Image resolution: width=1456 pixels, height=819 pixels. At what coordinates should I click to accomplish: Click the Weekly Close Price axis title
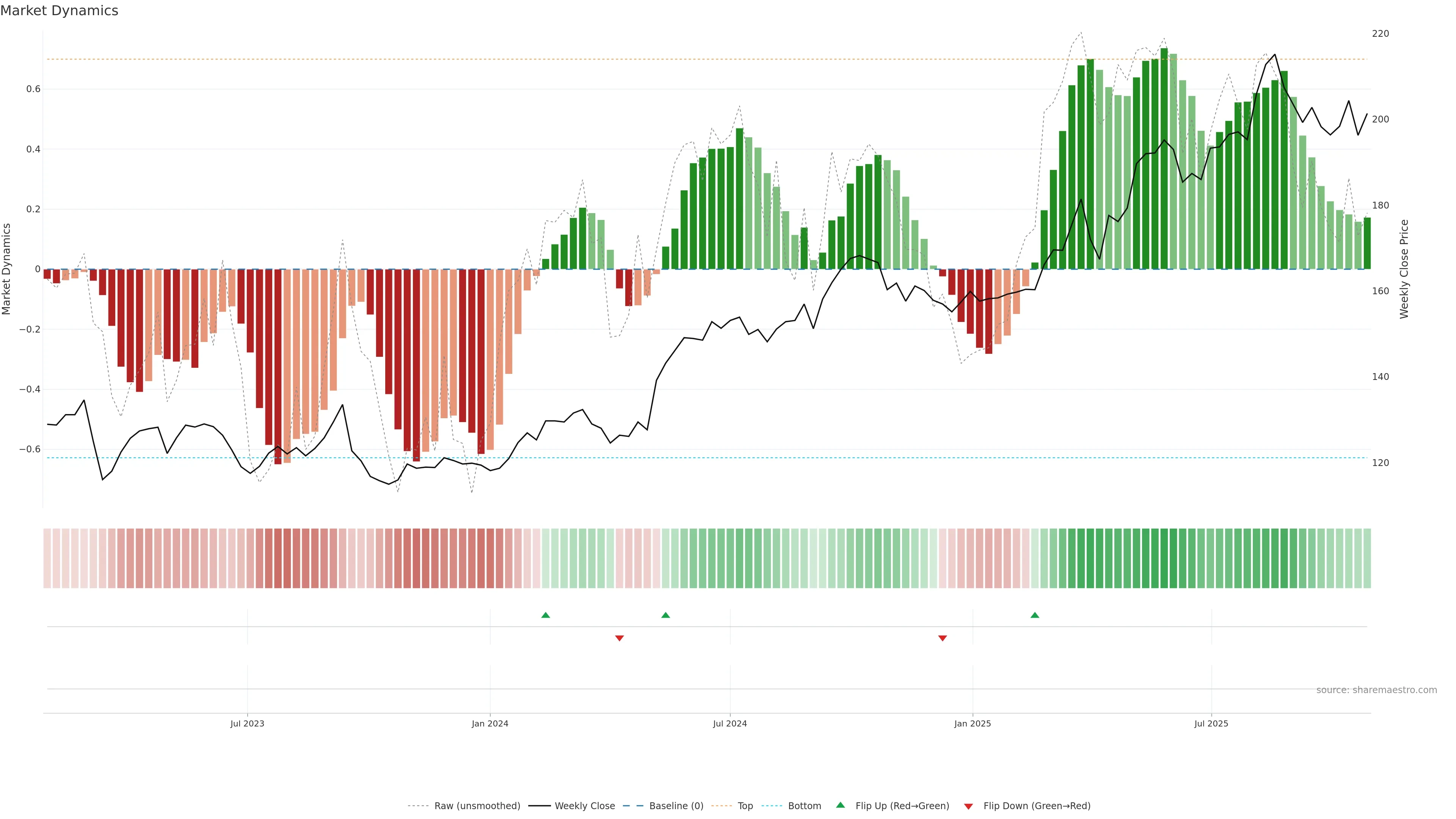point(1404,269)
